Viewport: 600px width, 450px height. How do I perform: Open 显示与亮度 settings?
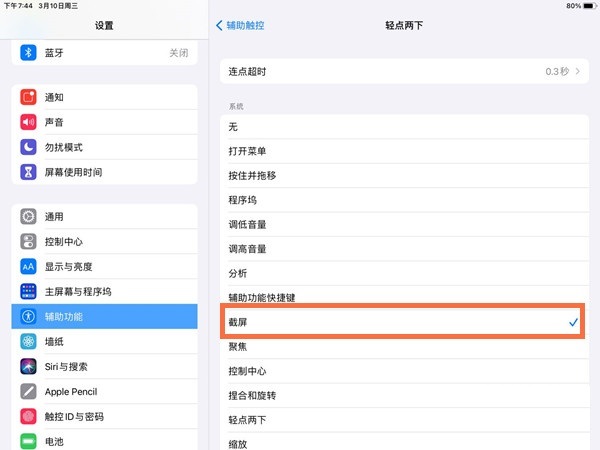coord(105,266)
